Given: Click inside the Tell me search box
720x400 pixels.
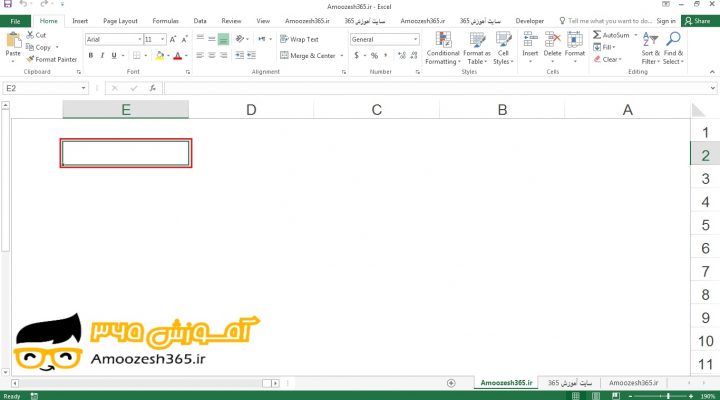Looking at the screenshot, I should (x=605, y=21).
